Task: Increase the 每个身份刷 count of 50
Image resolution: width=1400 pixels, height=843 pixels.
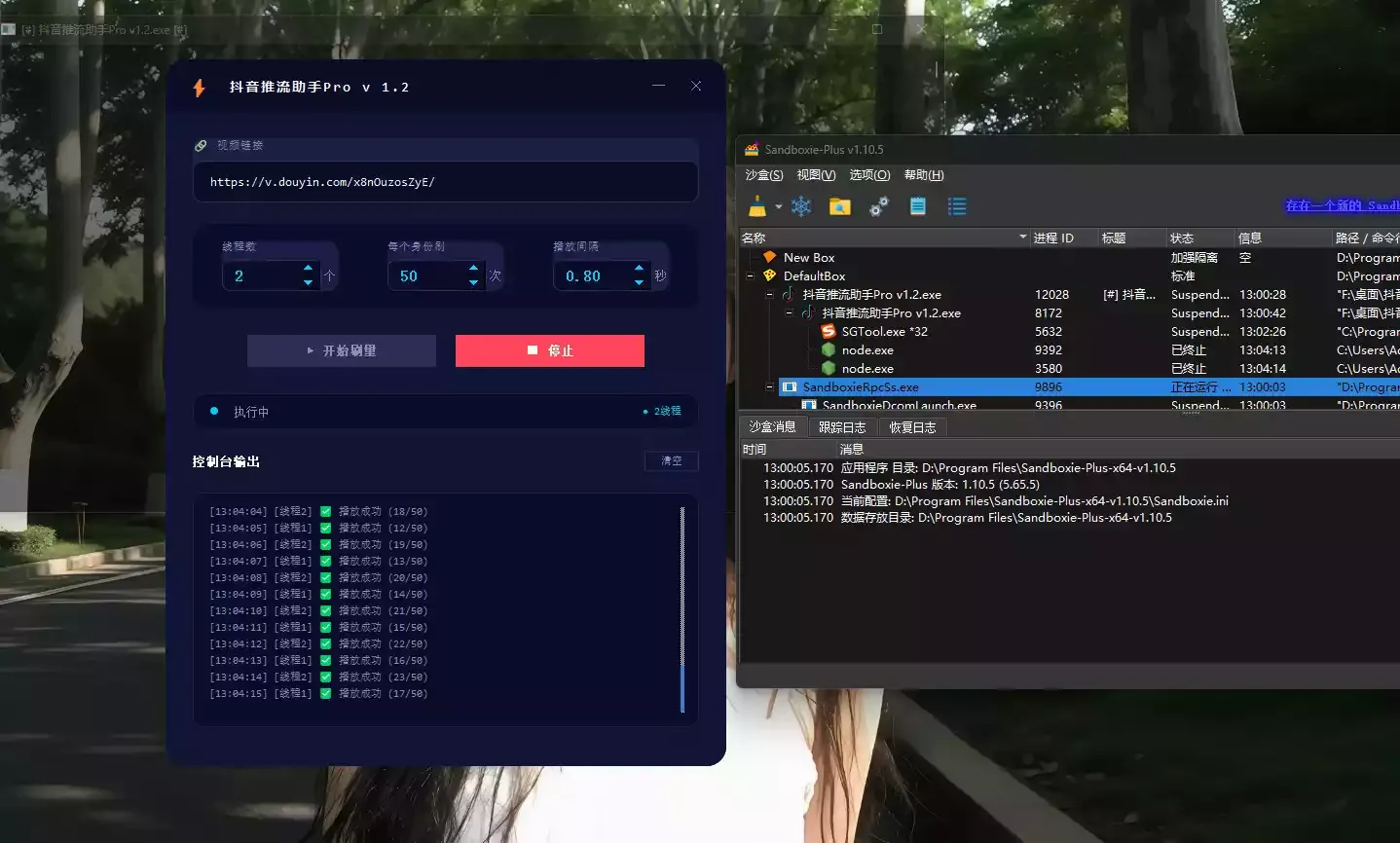Action: click(473, 268)
